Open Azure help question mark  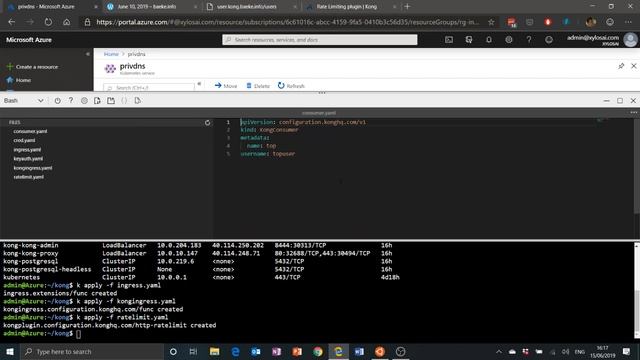pyautogui.click(x=529, y=40)
